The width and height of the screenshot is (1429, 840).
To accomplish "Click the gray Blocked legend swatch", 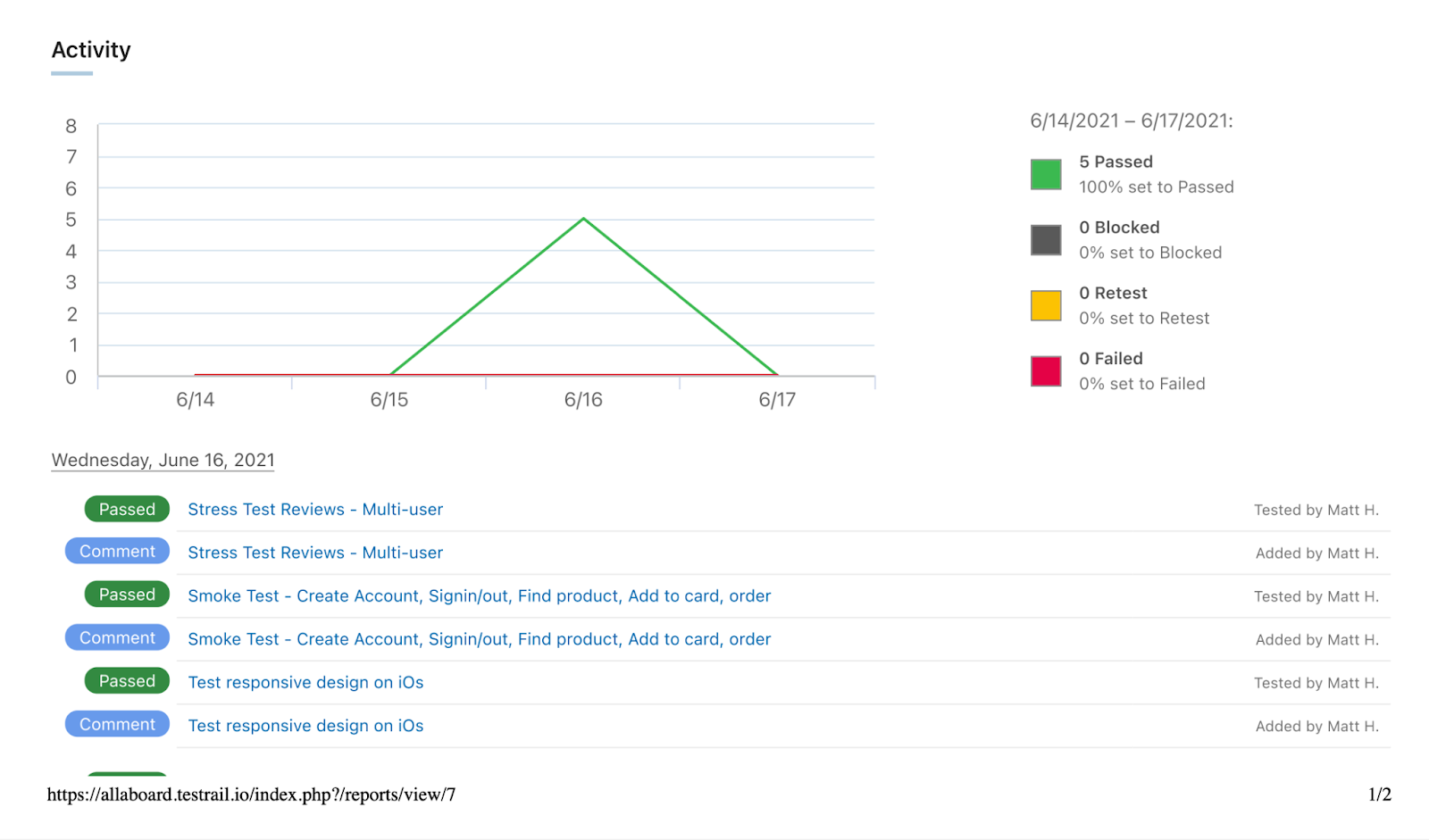I will 1046,240.
